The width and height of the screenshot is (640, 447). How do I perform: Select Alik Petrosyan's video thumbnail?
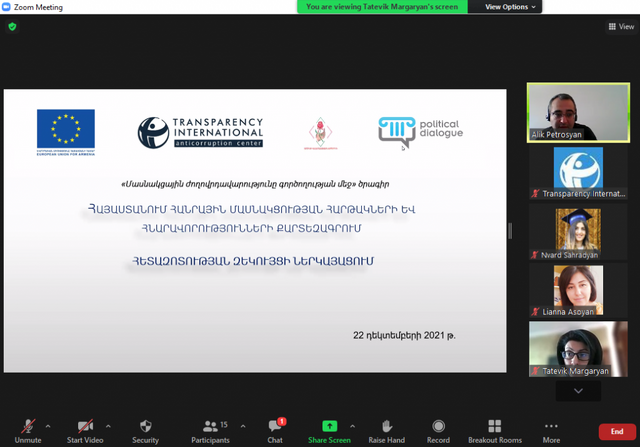tap(578, 111)
